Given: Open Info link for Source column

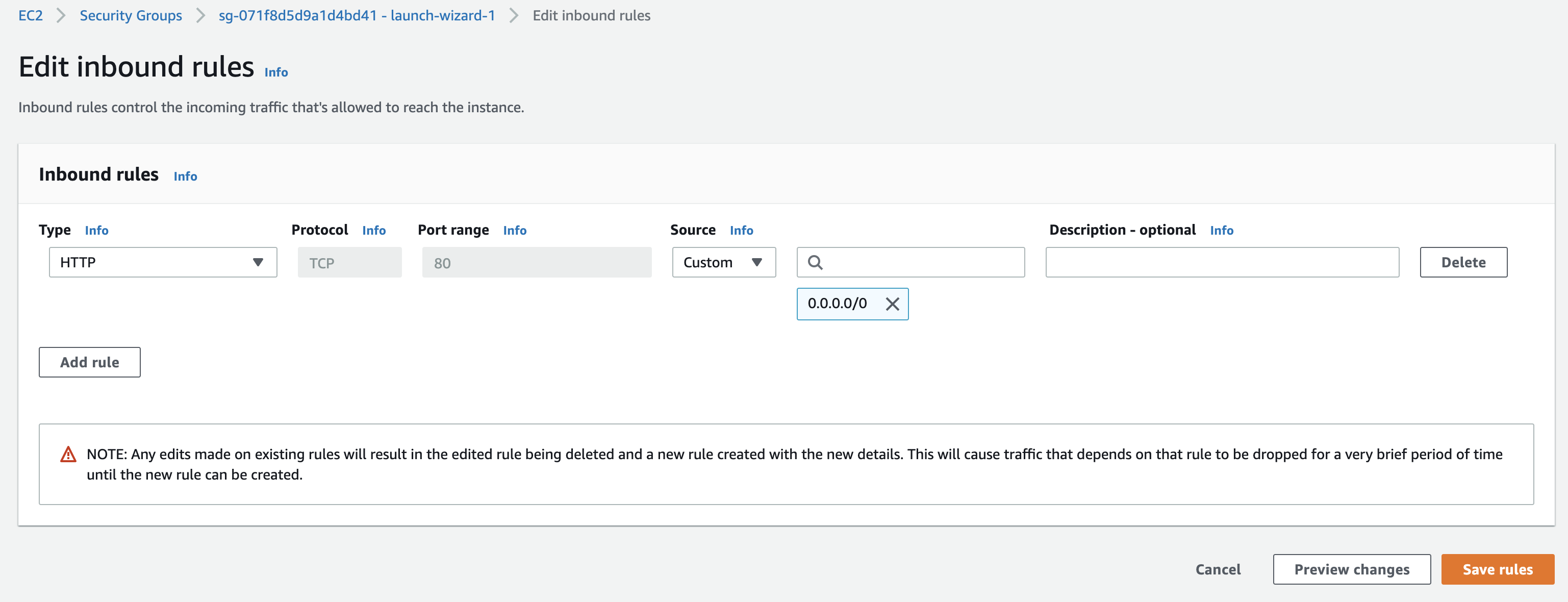Looking at the screenshot, I should (741, 231).
